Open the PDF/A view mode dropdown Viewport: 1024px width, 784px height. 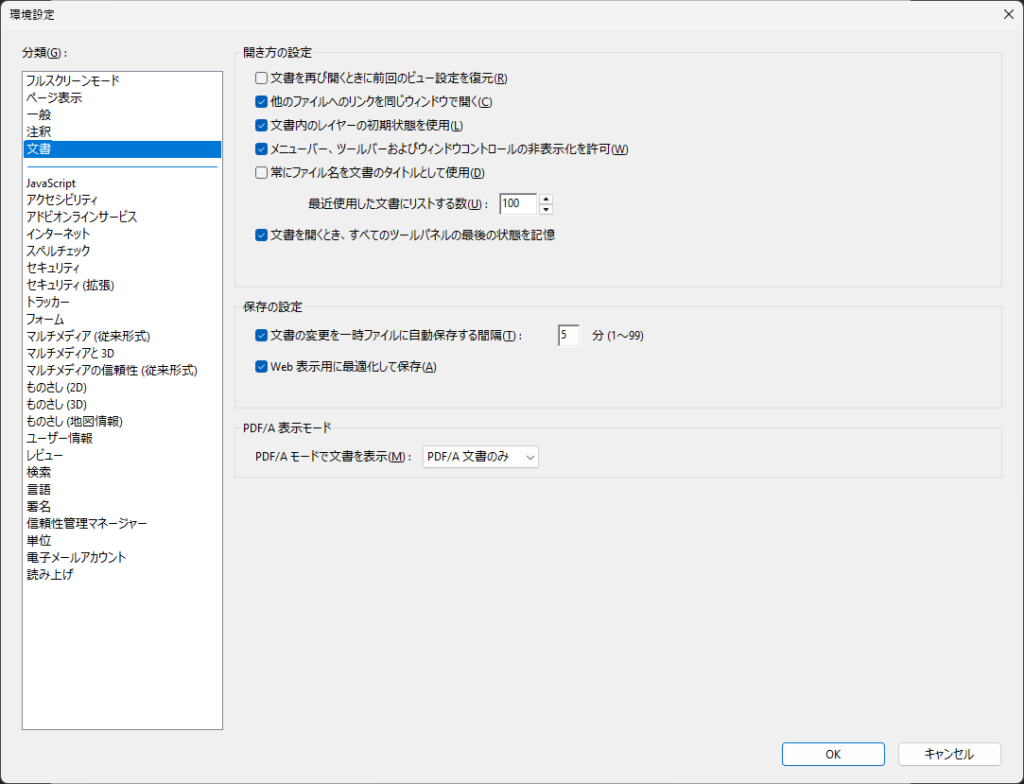click(x=481, y=457)
